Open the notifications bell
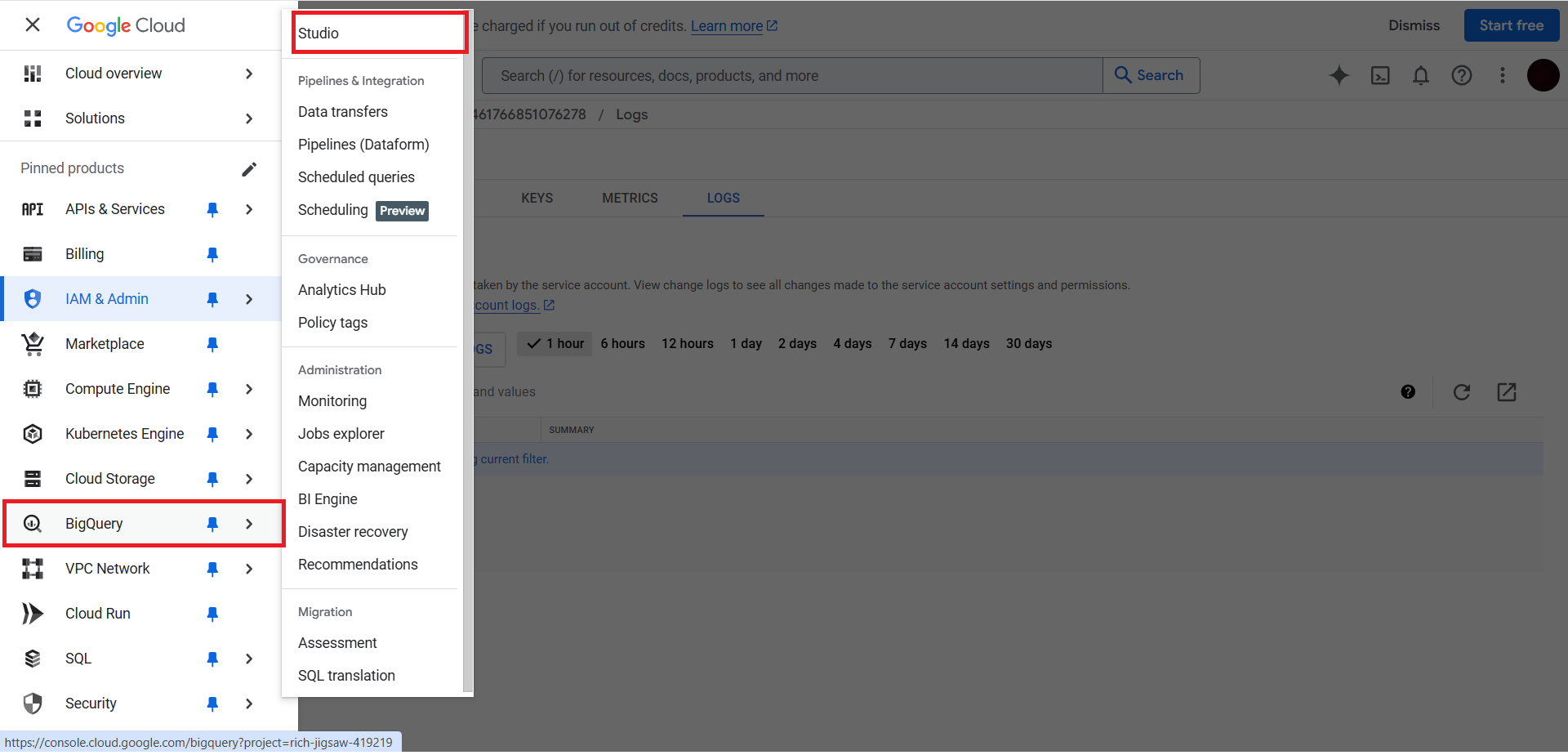The image size is (1568, 755). (x=1420, y=75)
